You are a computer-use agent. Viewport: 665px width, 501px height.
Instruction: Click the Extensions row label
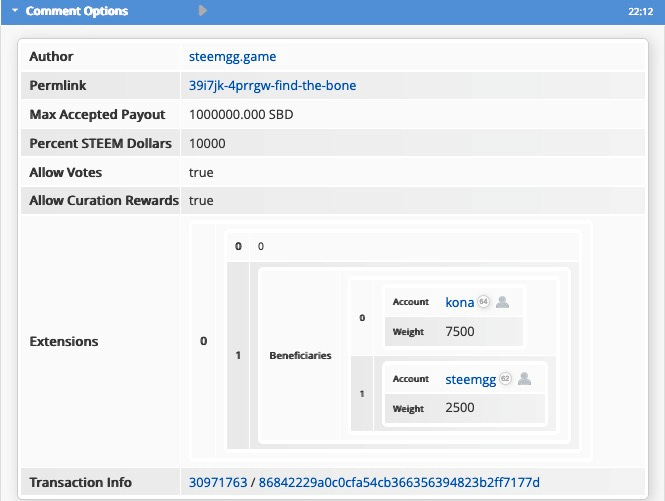(64, 341)
